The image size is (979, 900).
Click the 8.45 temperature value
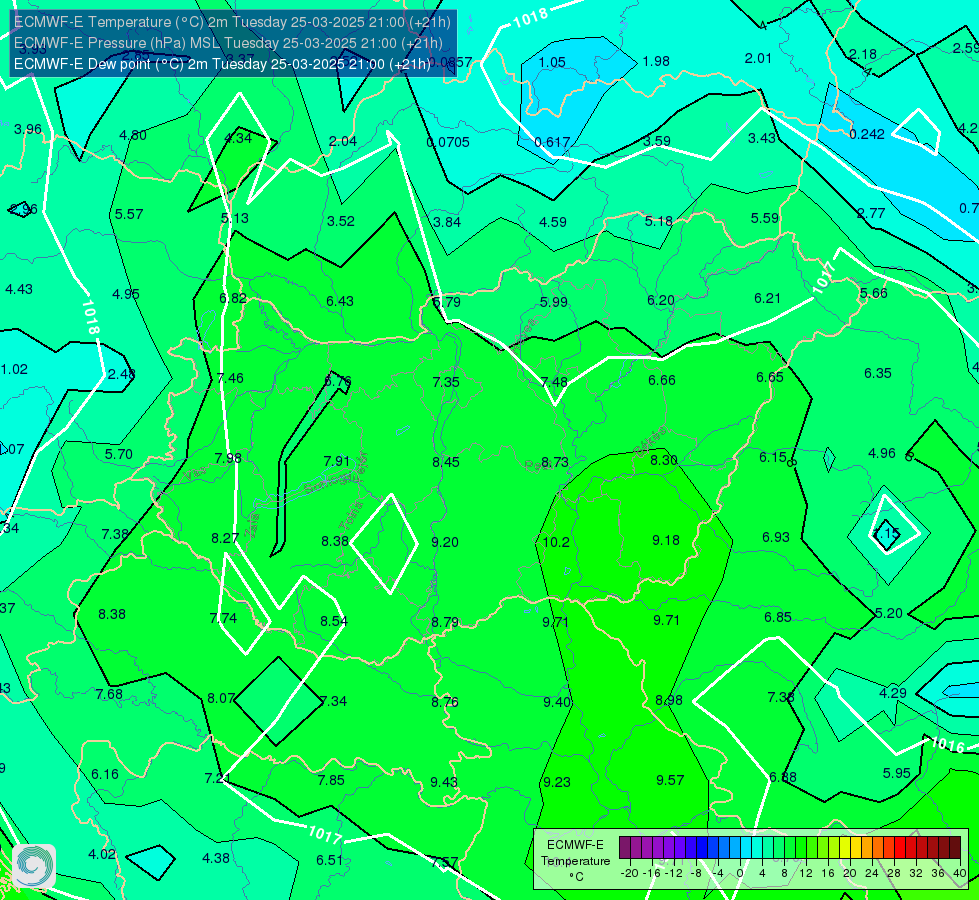pyautogui.click(x=446, y=462)
